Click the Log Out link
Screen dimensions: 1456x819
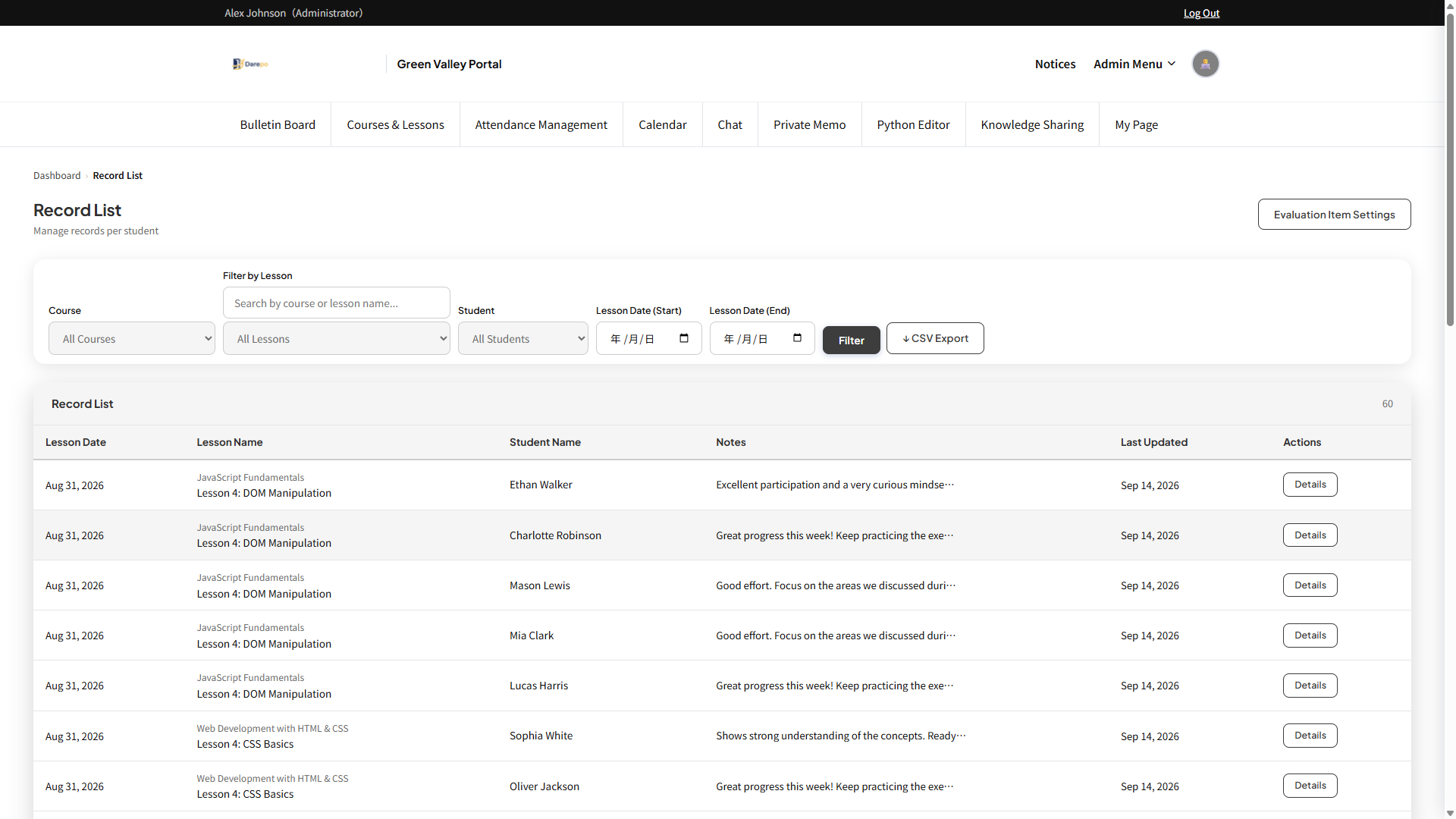[1201, 13]
